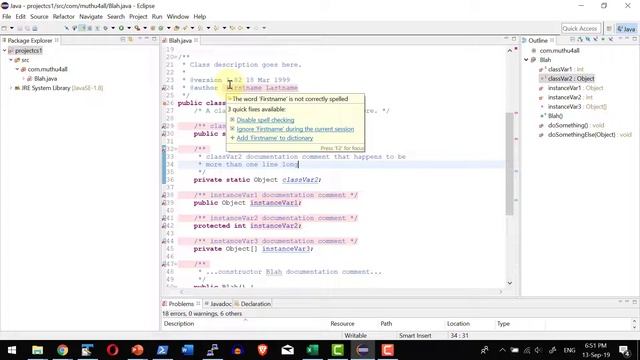The image size is (640, 360).
Task: Click the Disable spell checking quick fix
Action: (x=265, y=120)
